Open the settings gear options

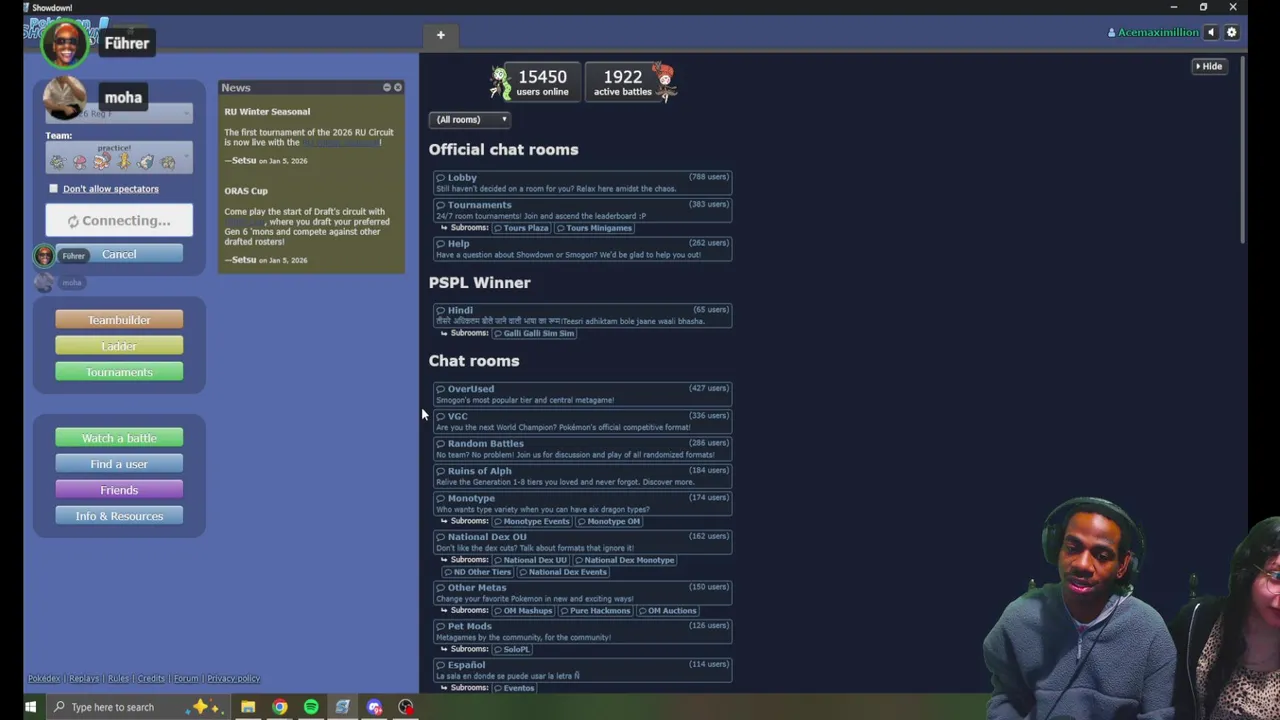coord(1232,32)
